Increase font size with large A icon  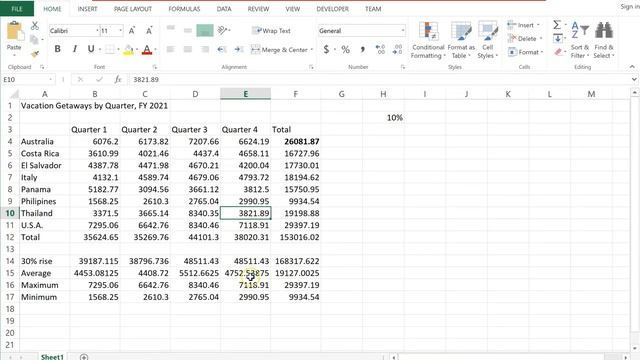[132, 31]
